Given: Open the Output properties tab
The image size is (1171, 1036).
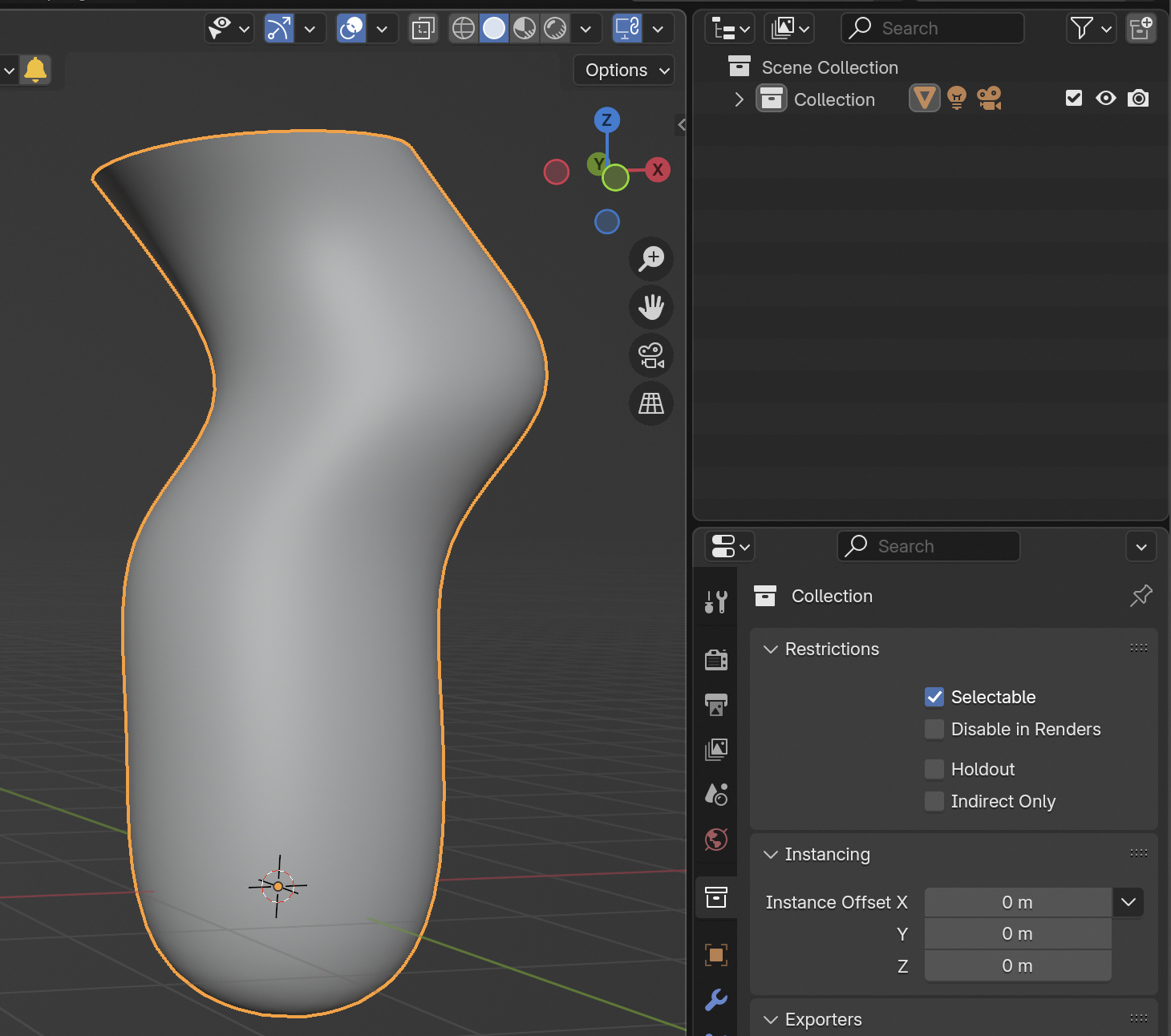Looking at the screenshot, I should coord(716,704).
